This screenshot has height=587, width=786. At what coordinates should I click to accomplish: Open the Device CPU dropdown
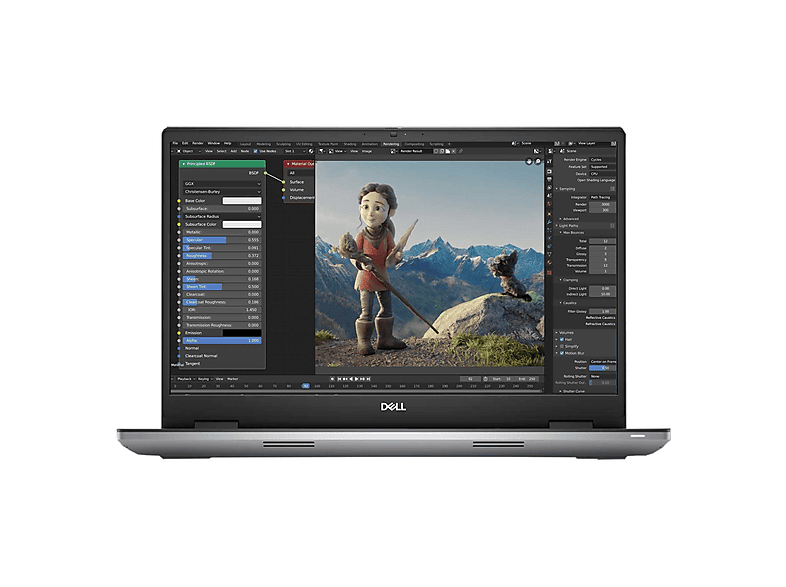coord(602,173)
